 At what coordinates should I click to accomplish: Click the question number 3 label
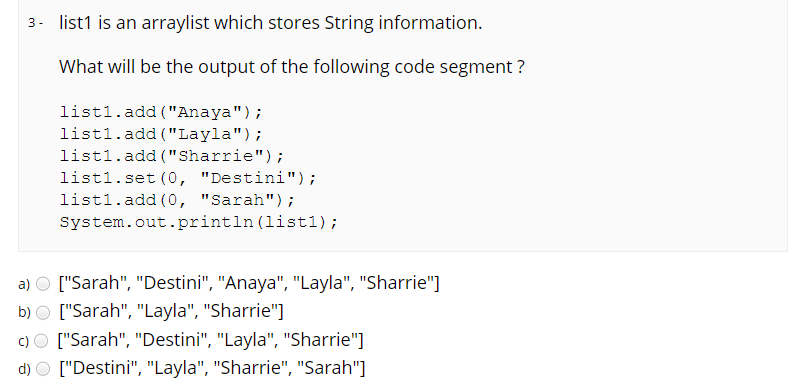(35, 23)
